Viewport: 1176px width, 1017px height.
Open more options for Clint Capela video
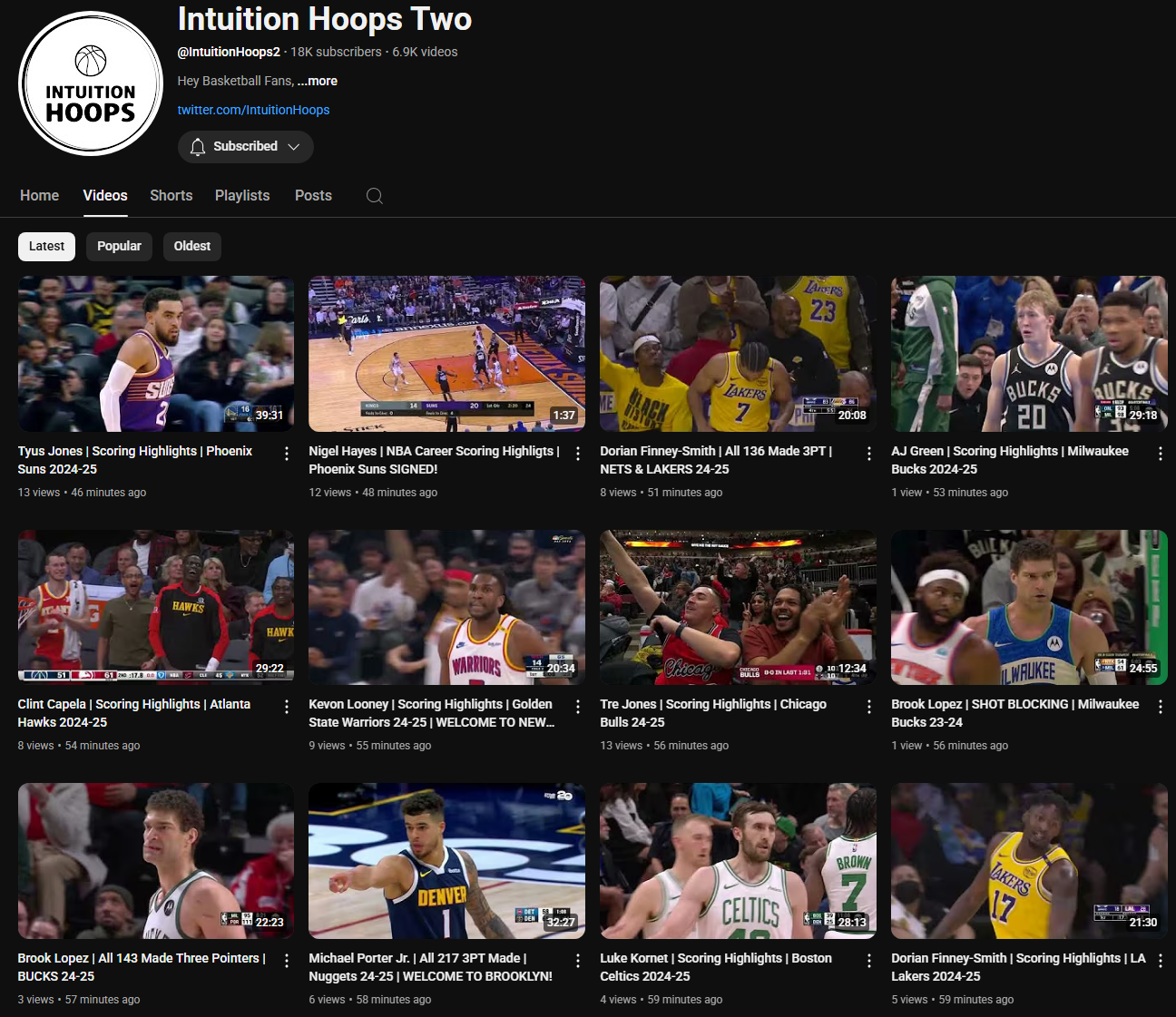tap(287, 707)
